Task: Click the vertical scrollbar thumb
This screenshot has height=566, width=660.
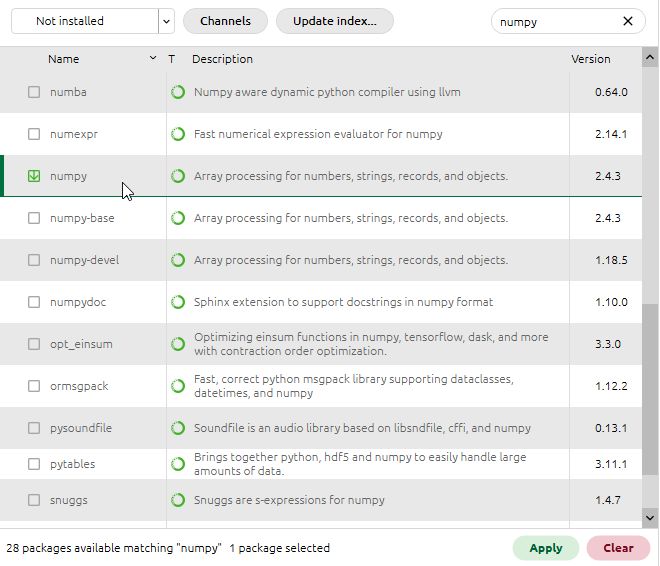Action: click(650, 389)
